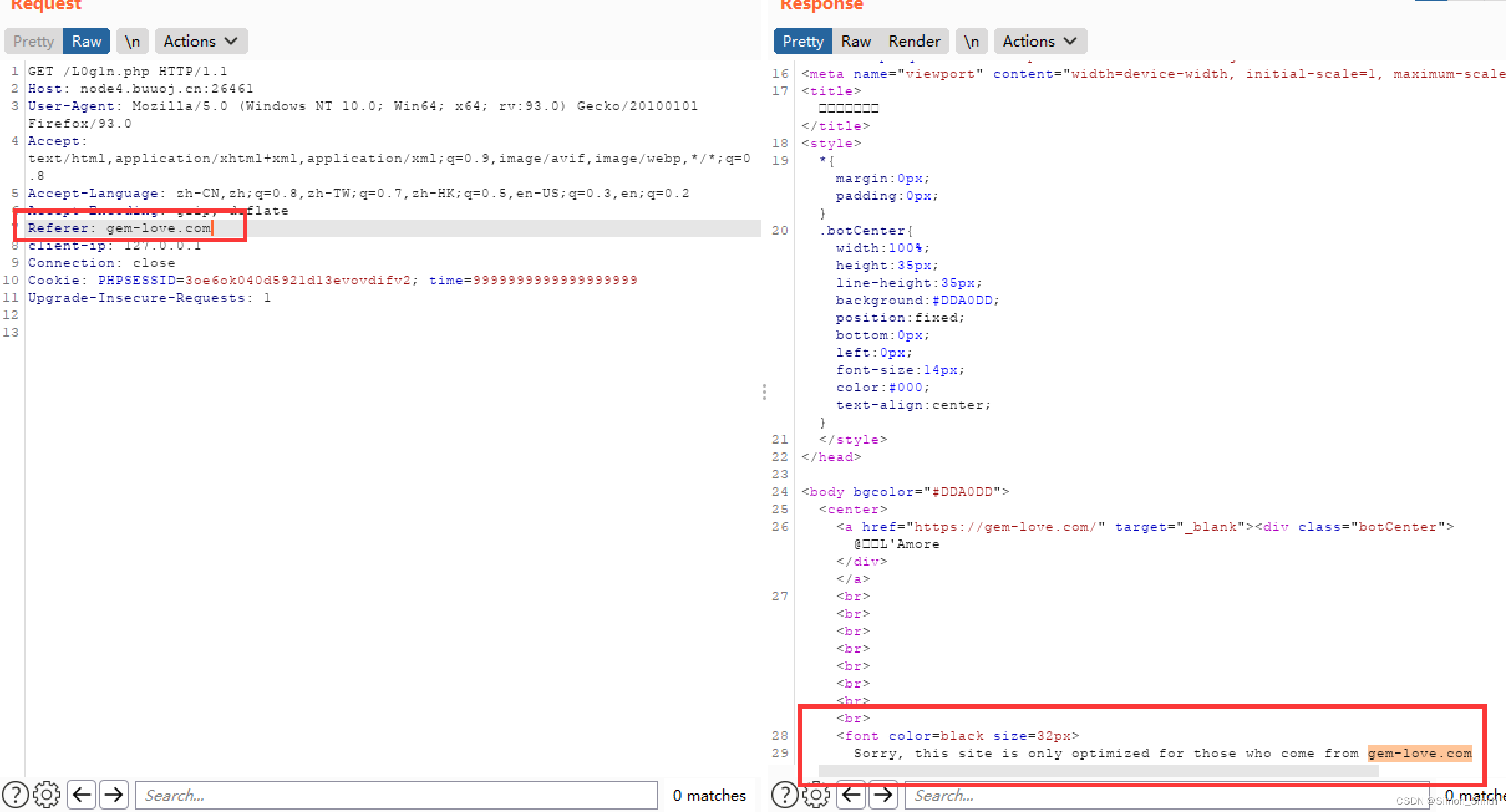
Task: Open response panel search settings gear
Action: (816, 795)
